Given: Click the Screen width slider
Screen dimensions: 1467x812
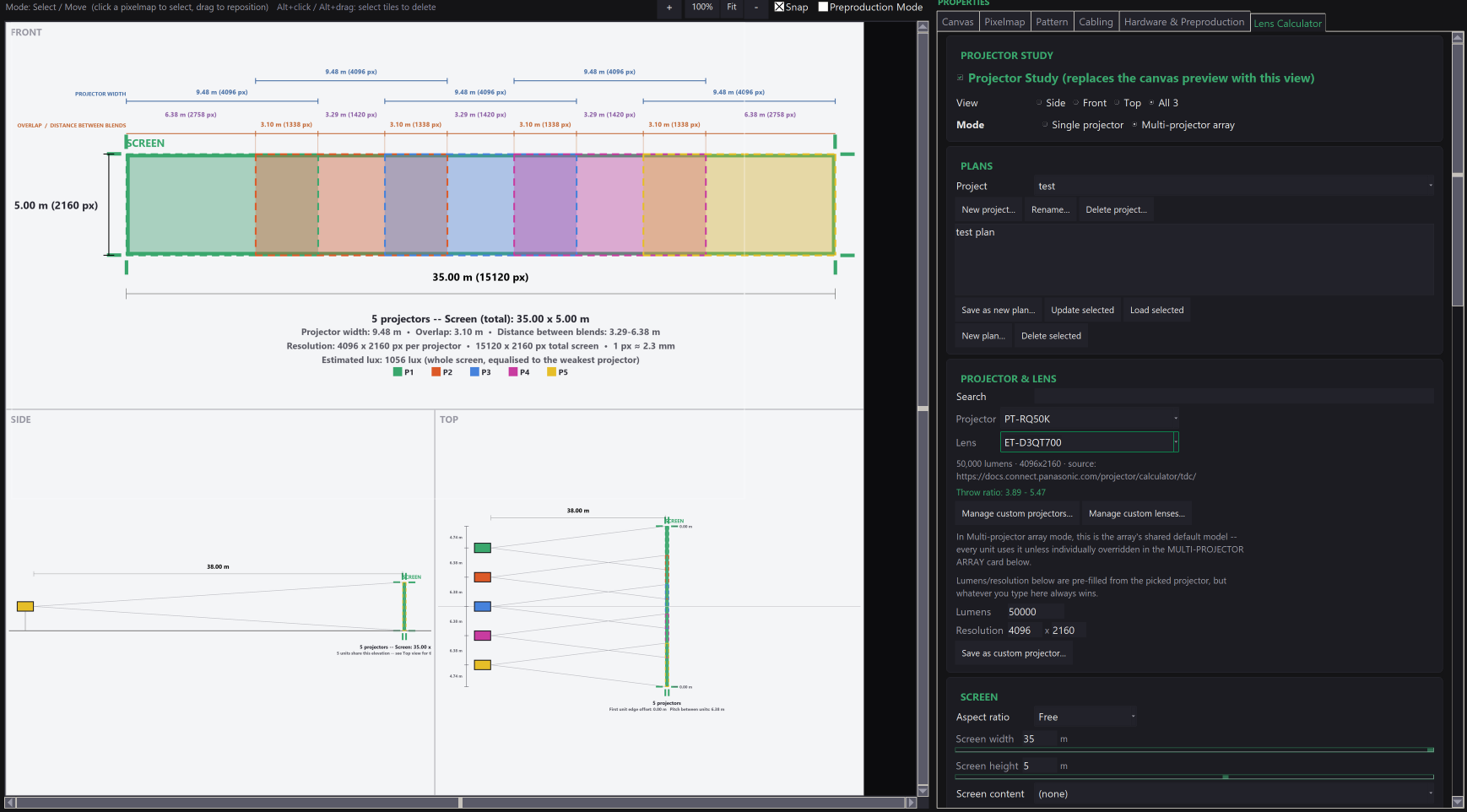Looking at the screenshot, I should (1194, 750).
